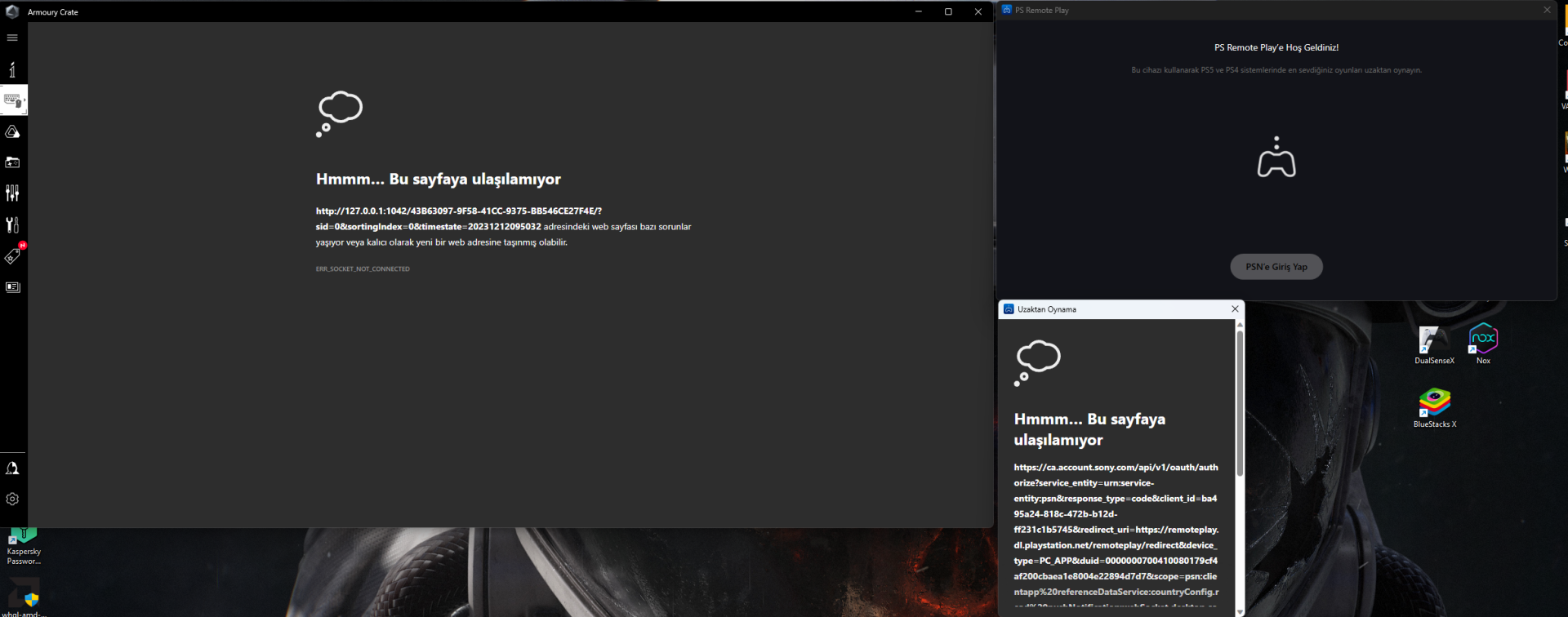Click the thought cloud icon in Armoury Crate

coord(339,113)
